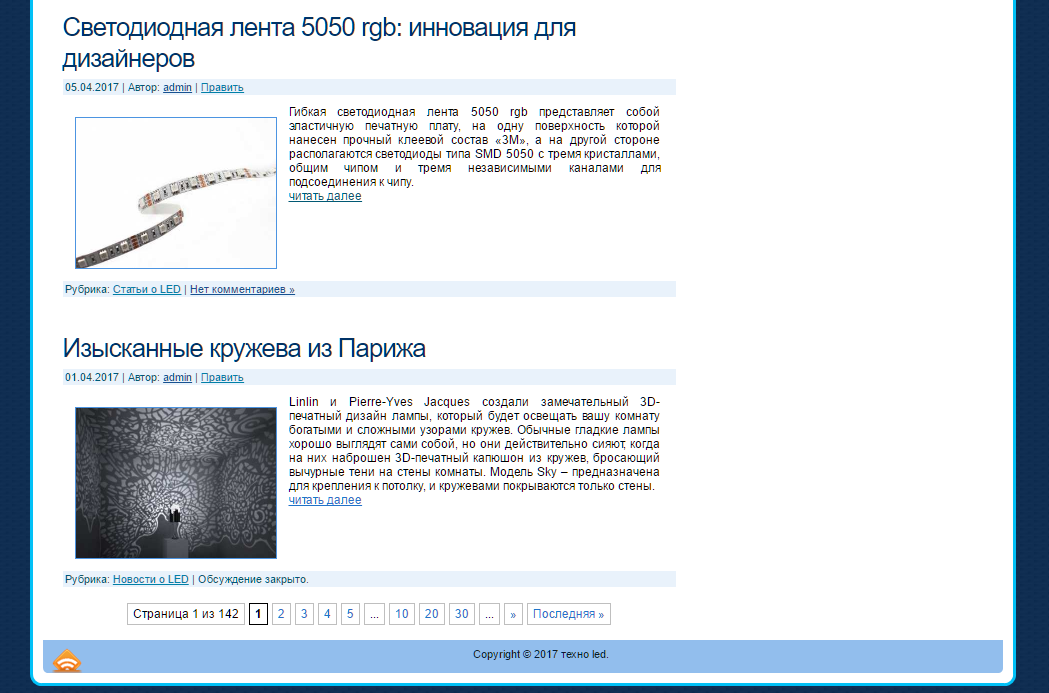This screenshot has width=1049, height=693.
Task: Jump to pagination page 20
Action: click(432, 614)
